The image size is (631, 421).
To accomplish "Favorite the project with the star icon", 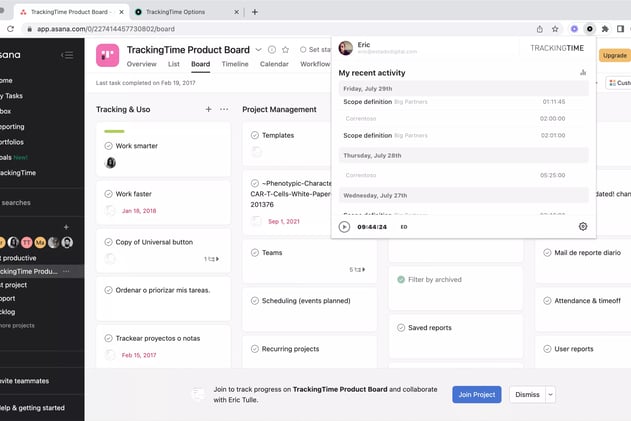I will (x=285, y=50).
